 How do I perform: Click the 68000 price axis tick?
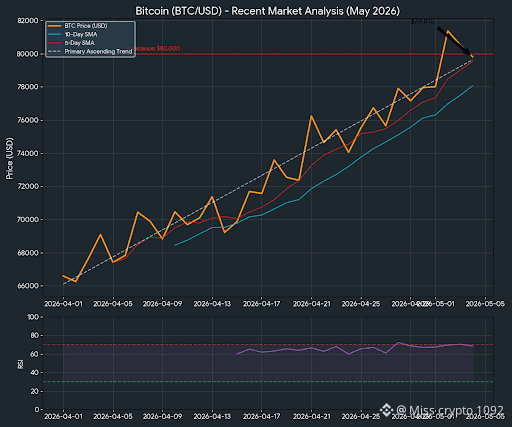(x=28, y=253)
